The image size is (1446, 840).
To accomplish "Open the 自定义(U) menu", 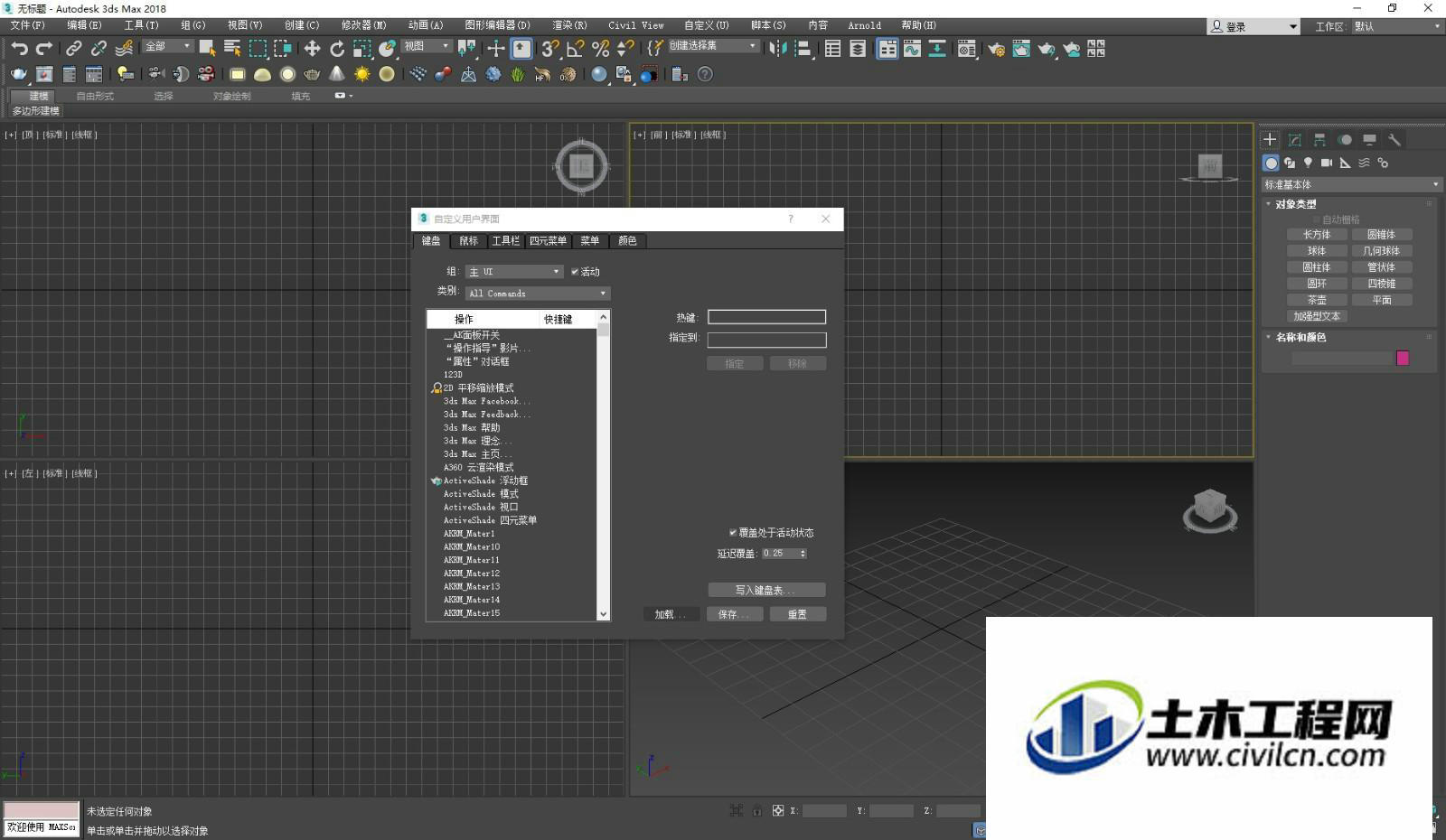I will click(706, 25).
